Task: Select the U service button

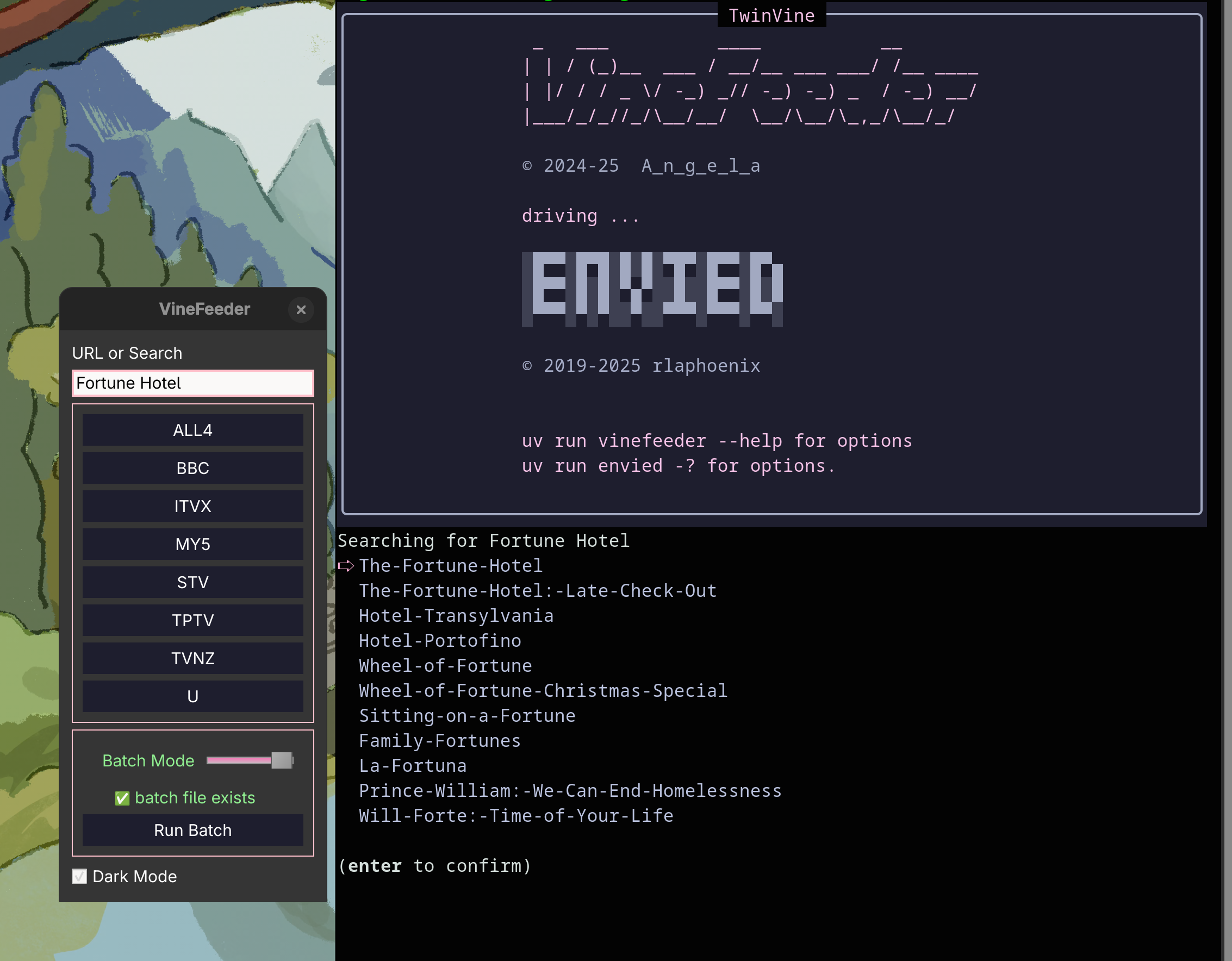Action: (x=192, y=696)
